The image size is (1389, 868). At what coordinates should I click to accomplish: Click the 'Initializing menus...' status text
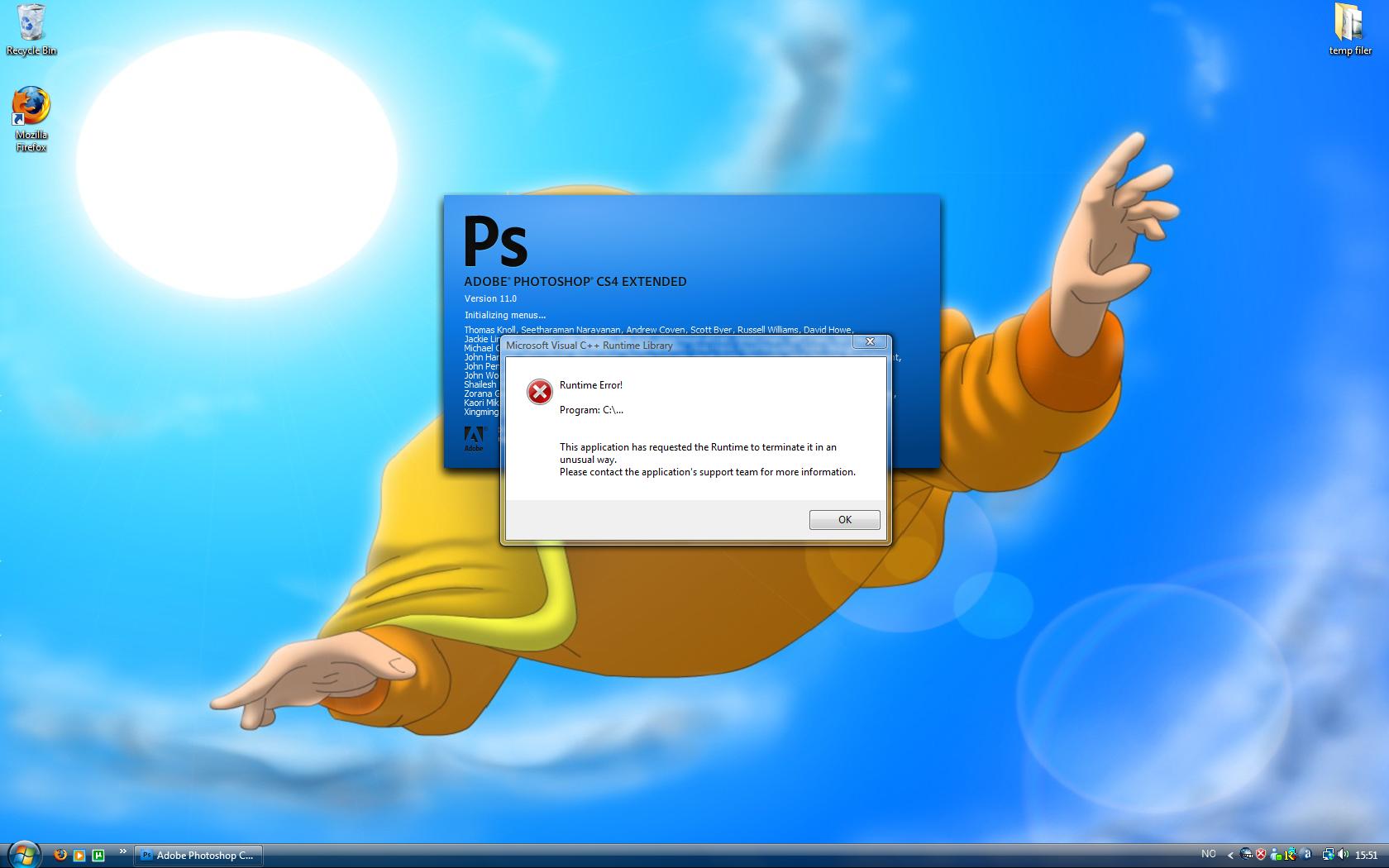[x=505, y=315]
